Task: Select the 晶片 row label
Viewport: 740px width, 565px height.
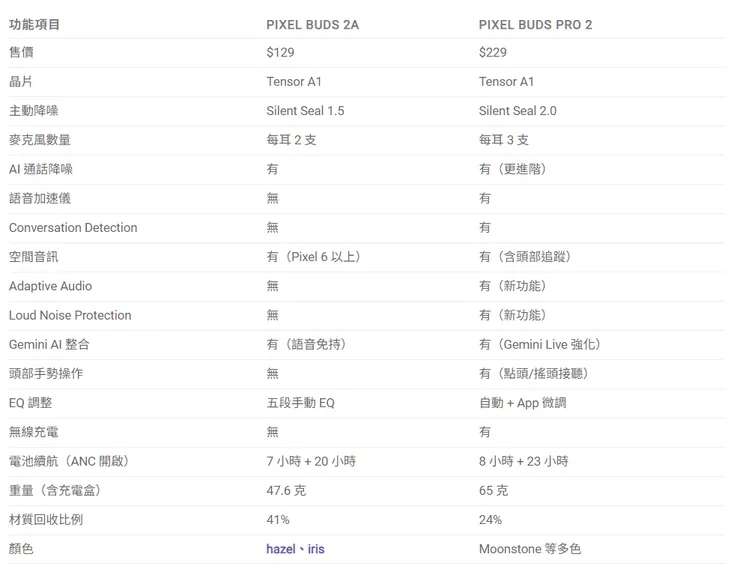Action: click(x=21, y=82)
